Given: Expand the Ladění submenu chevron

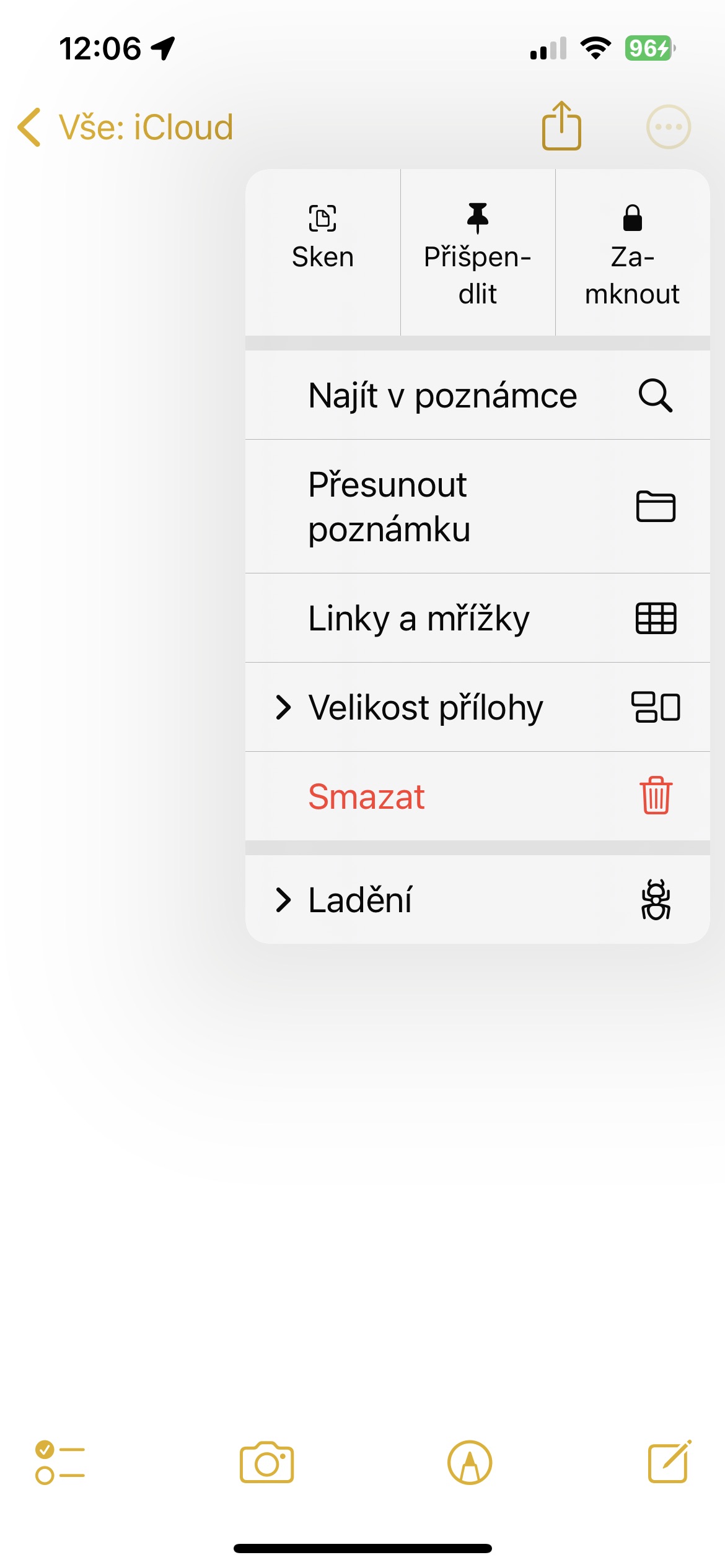Looking at the screenshot, I should tap(283, 900).
